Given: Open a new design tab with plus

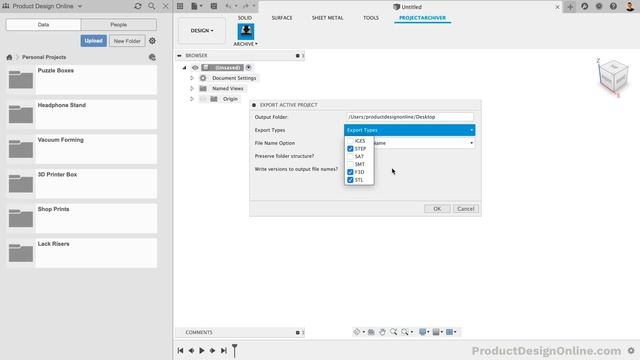Looking at the screenshot, I should pyautogui.click(x=570, y=7).
